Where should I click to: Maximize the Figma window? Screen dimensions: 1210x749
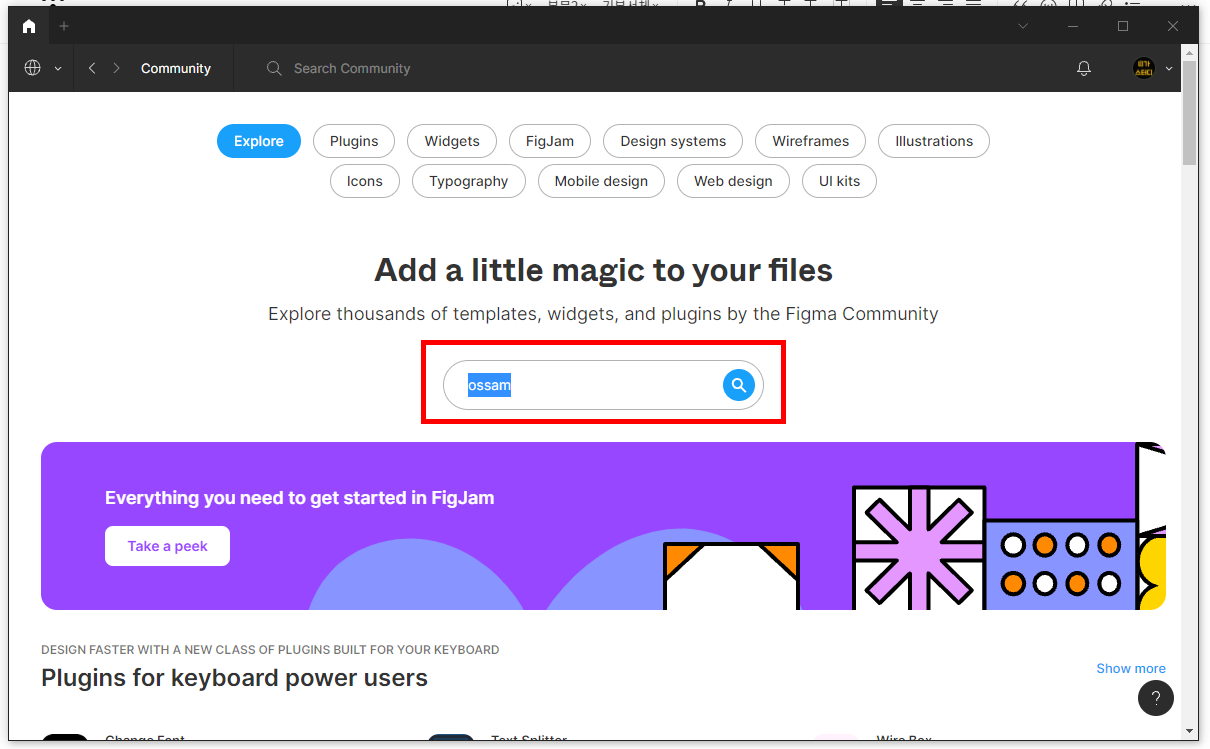click(x=1123, y=26)
